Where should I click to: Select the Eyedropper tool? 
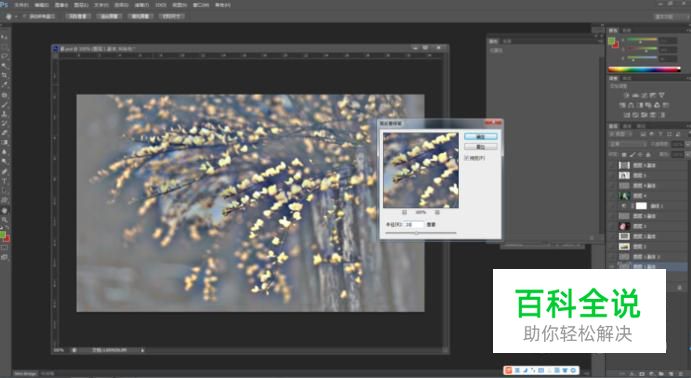[x=4, y=85]
